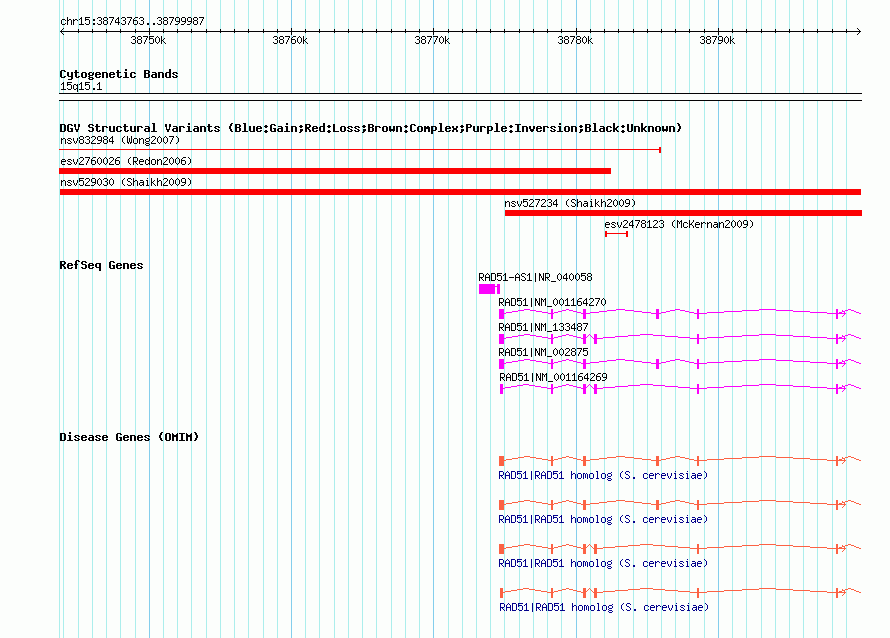The height and width of the screenshot is (638, 890).
Task: Click the 38750k ruler tick label
Action: coord(148,40)
